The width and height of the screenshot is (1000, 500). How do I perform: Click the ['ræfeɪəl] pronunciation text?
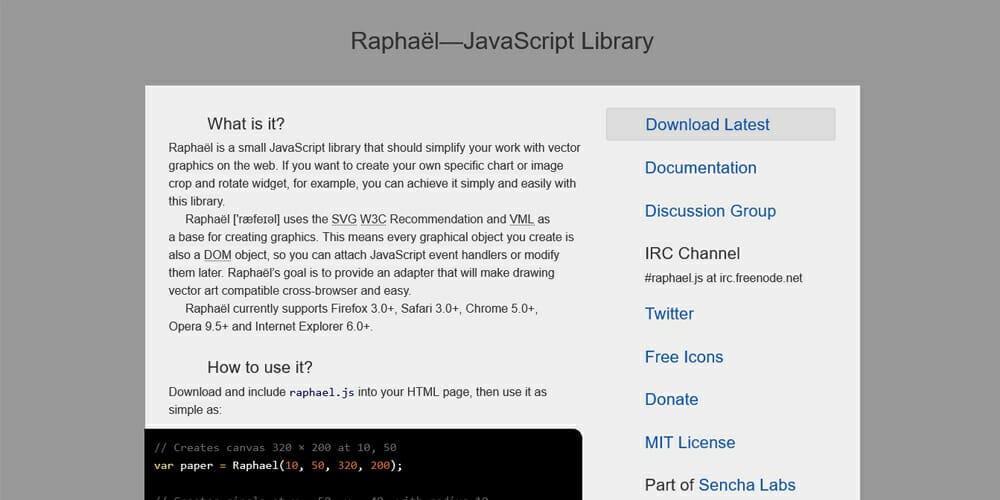coord(256,219)
